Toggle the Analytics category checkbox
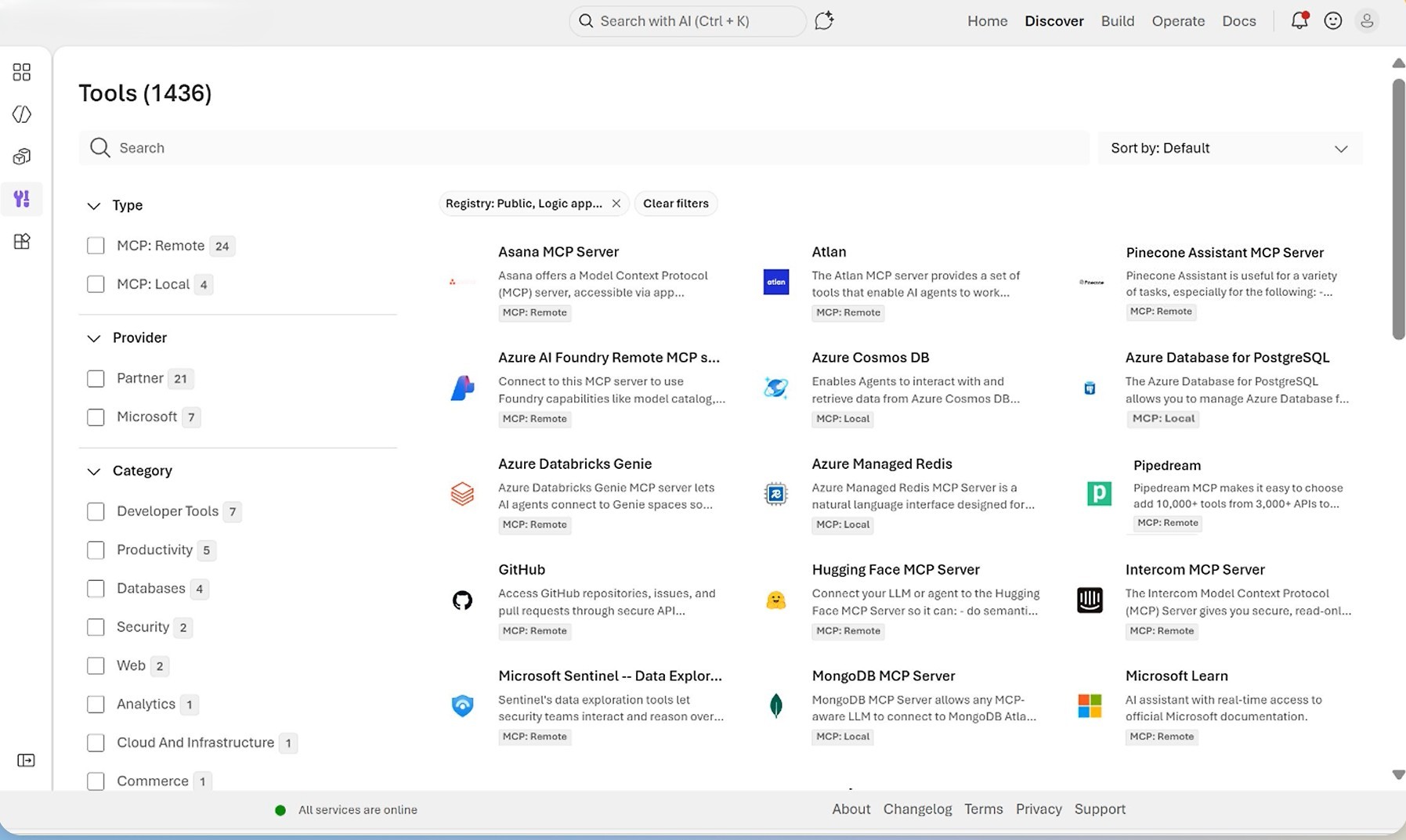 click(96, 705)
